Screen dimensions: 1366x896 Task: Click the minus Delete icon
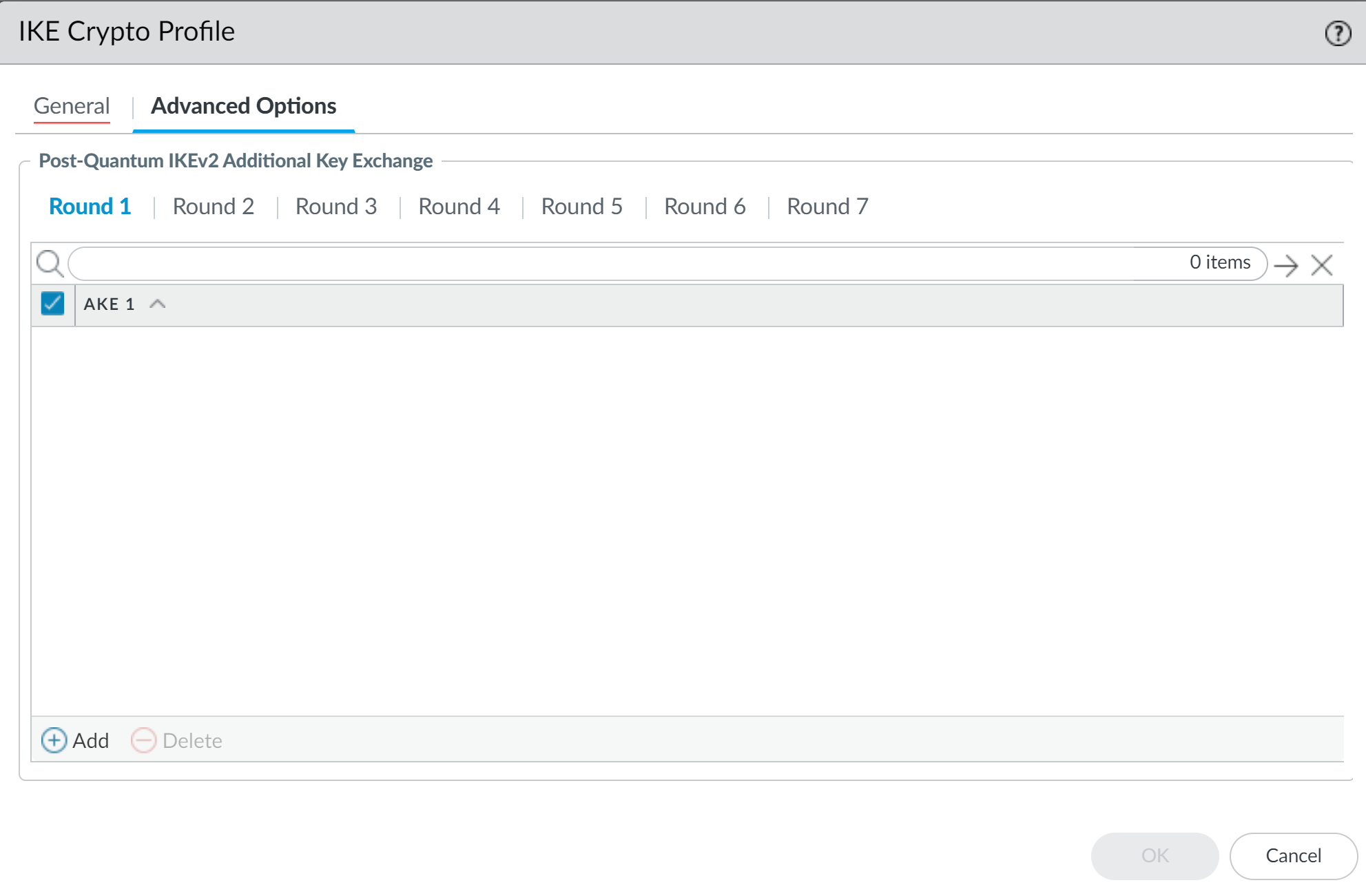tap(143, 740)
